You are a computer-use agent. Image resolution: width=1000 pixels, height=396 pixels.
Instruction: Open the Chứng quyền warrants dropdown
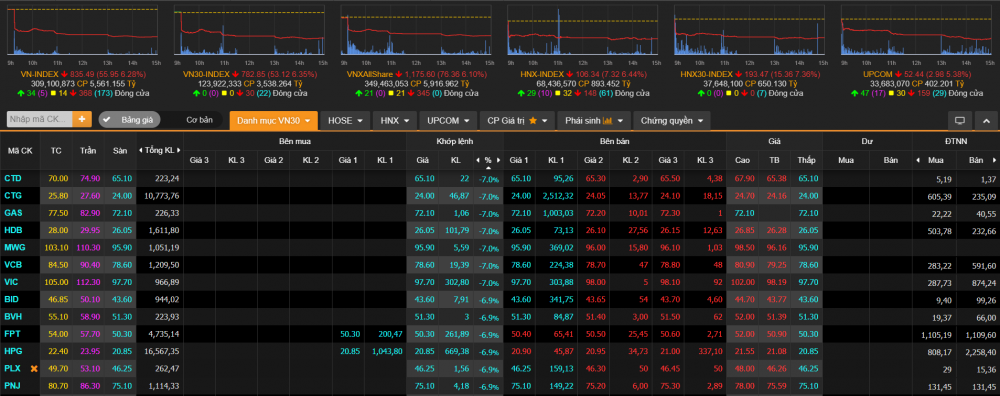click(x=672, y=120)
